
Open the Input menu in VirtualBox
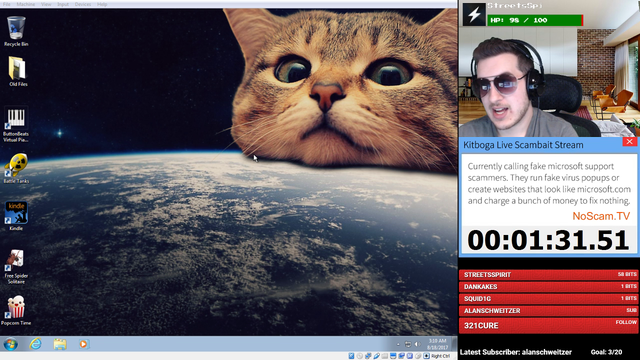click(x=63, y=4)
